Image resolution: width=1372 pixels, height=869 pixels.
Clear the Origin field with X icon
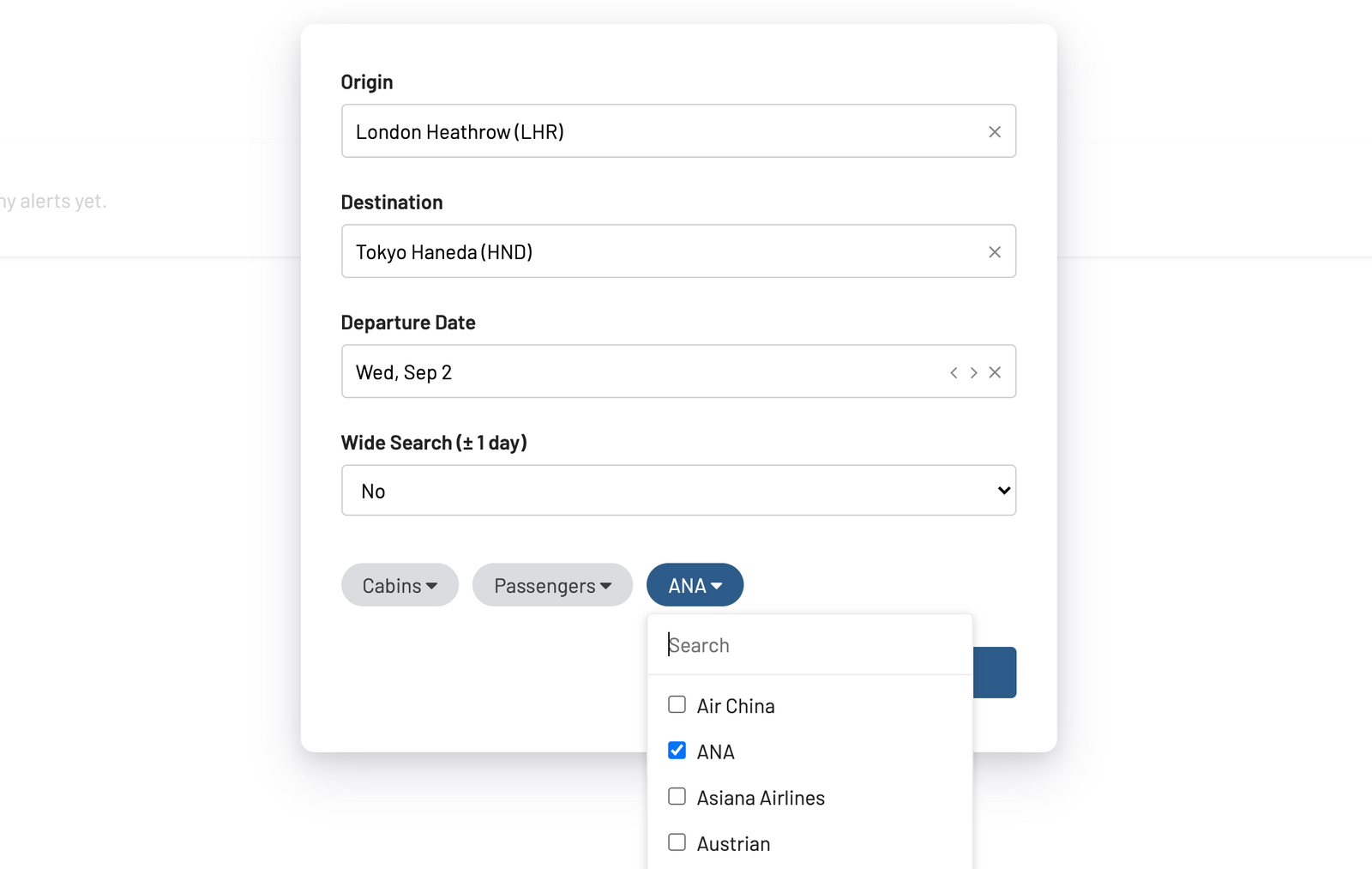pos(995,132)
